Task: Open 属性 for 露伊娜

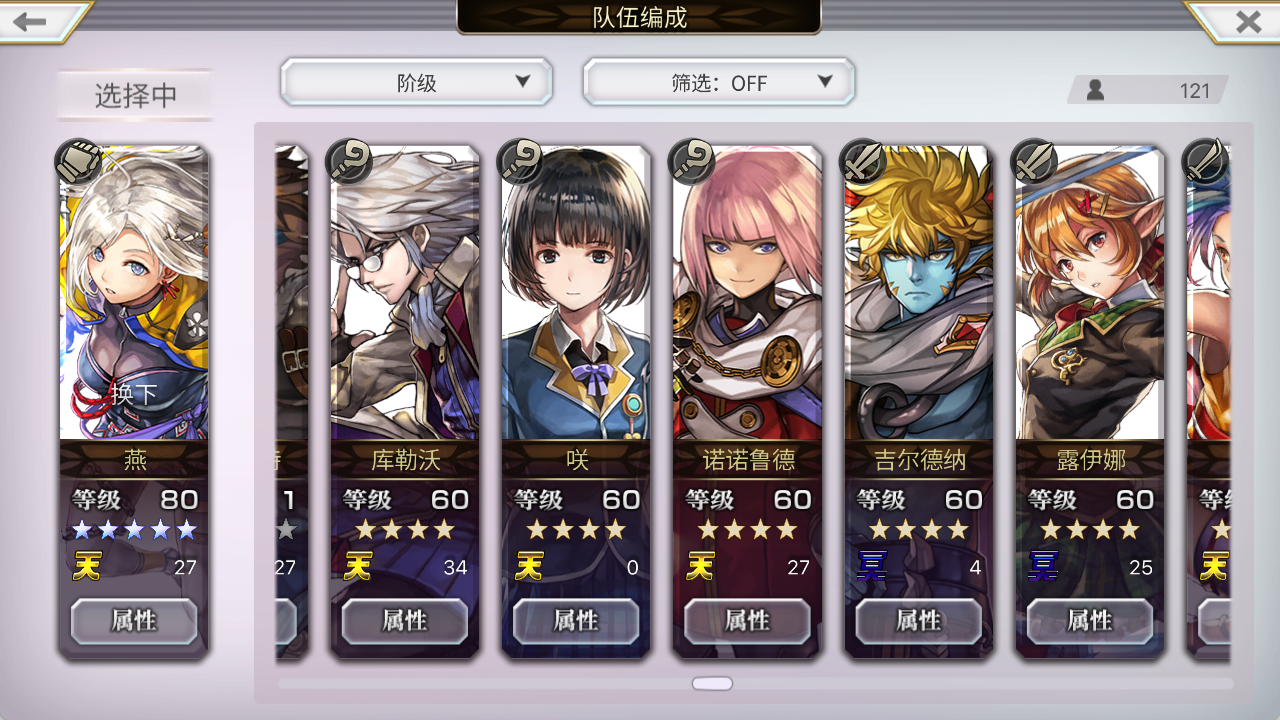Action: coord(1090,621)
